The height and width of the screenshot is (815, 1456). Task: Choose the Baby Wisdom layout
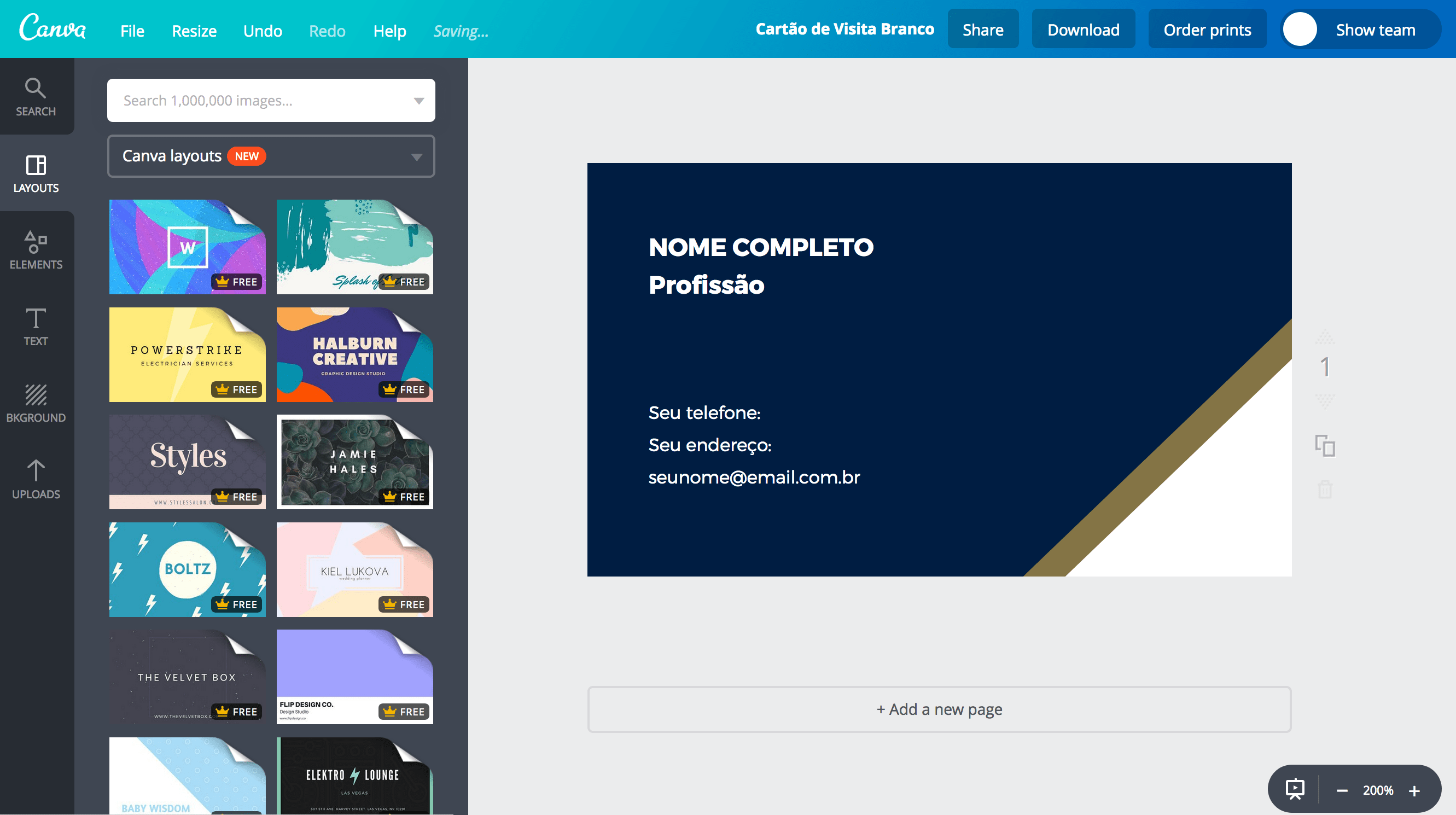187,776
